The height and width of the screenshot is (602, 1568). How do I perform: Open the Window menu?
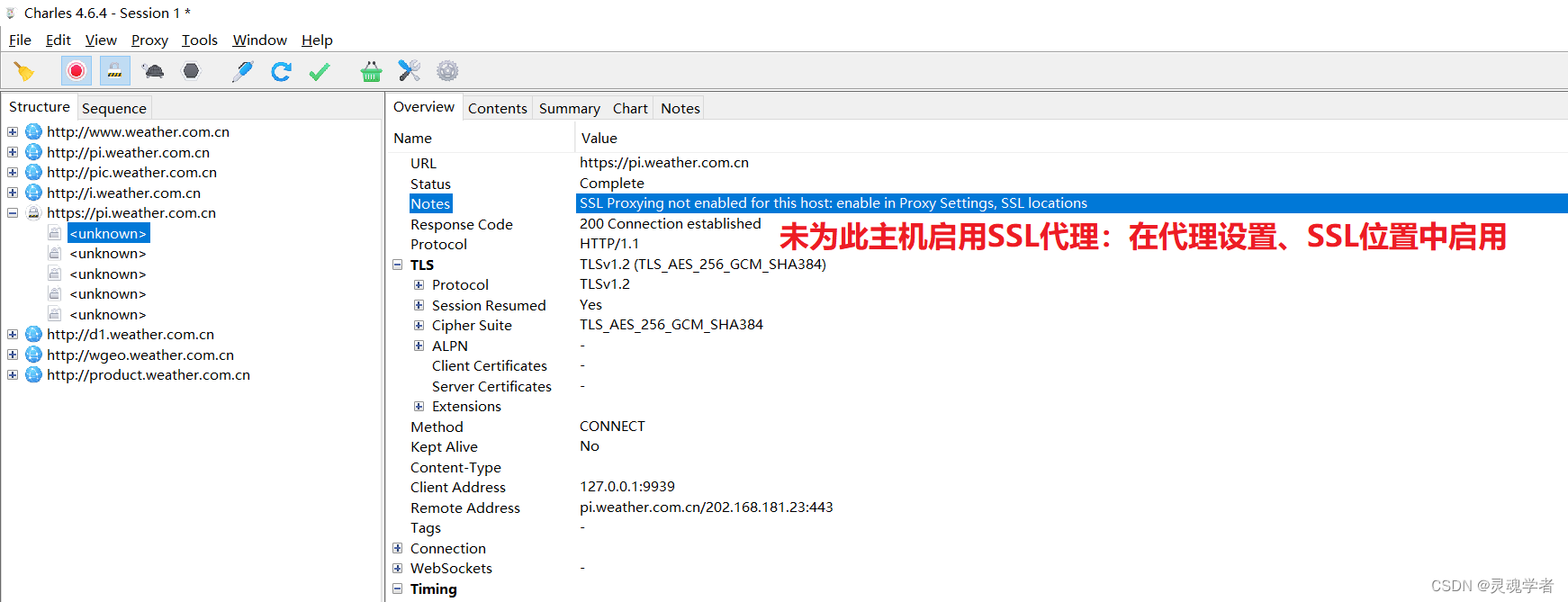[259, 40]
